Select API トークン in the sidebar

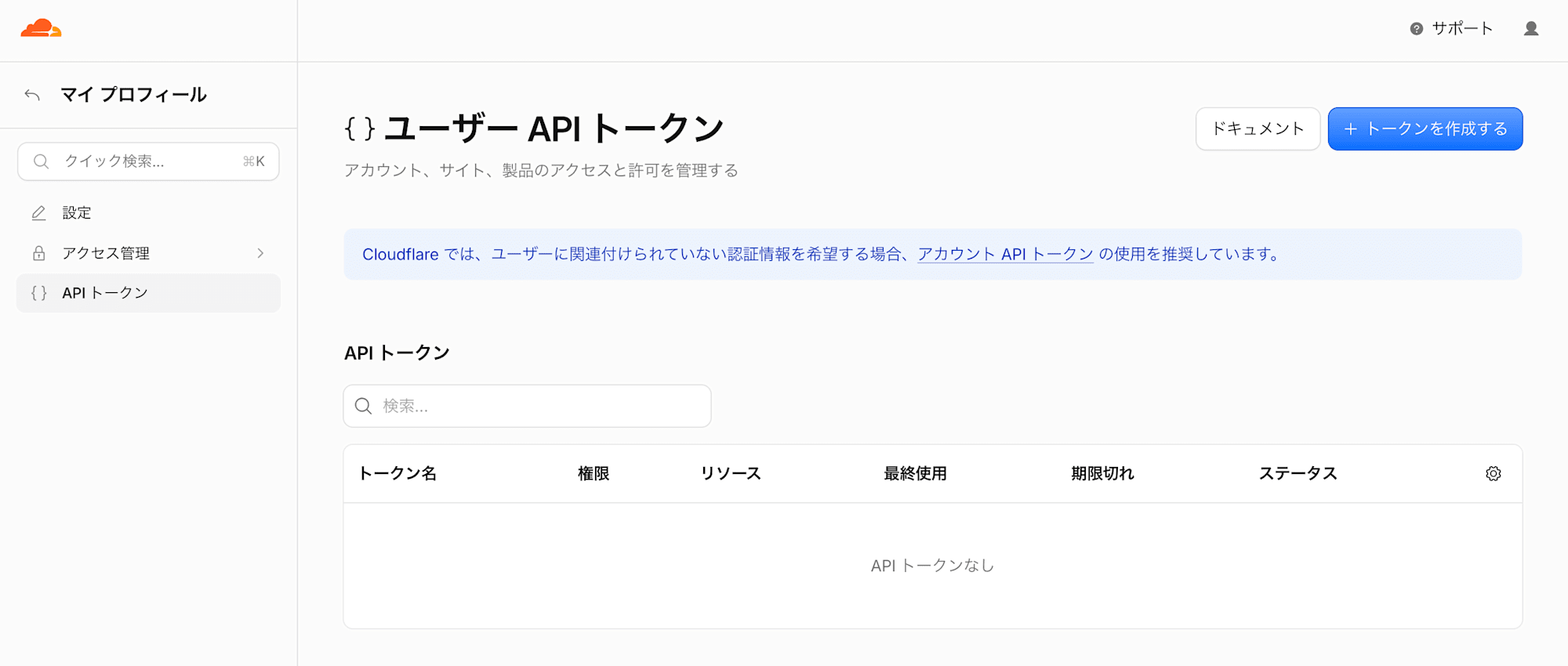point(148,293)
